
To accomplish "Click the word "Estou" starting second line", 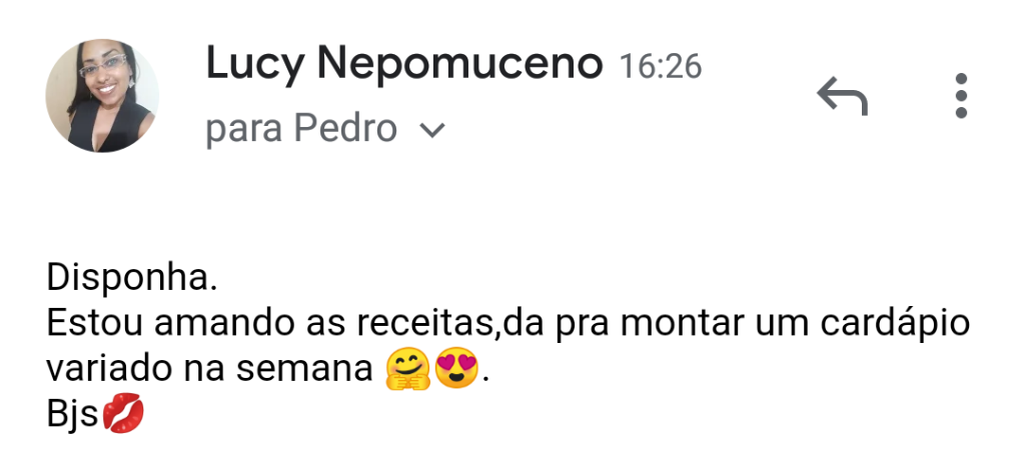I will [x=95, y=324].
